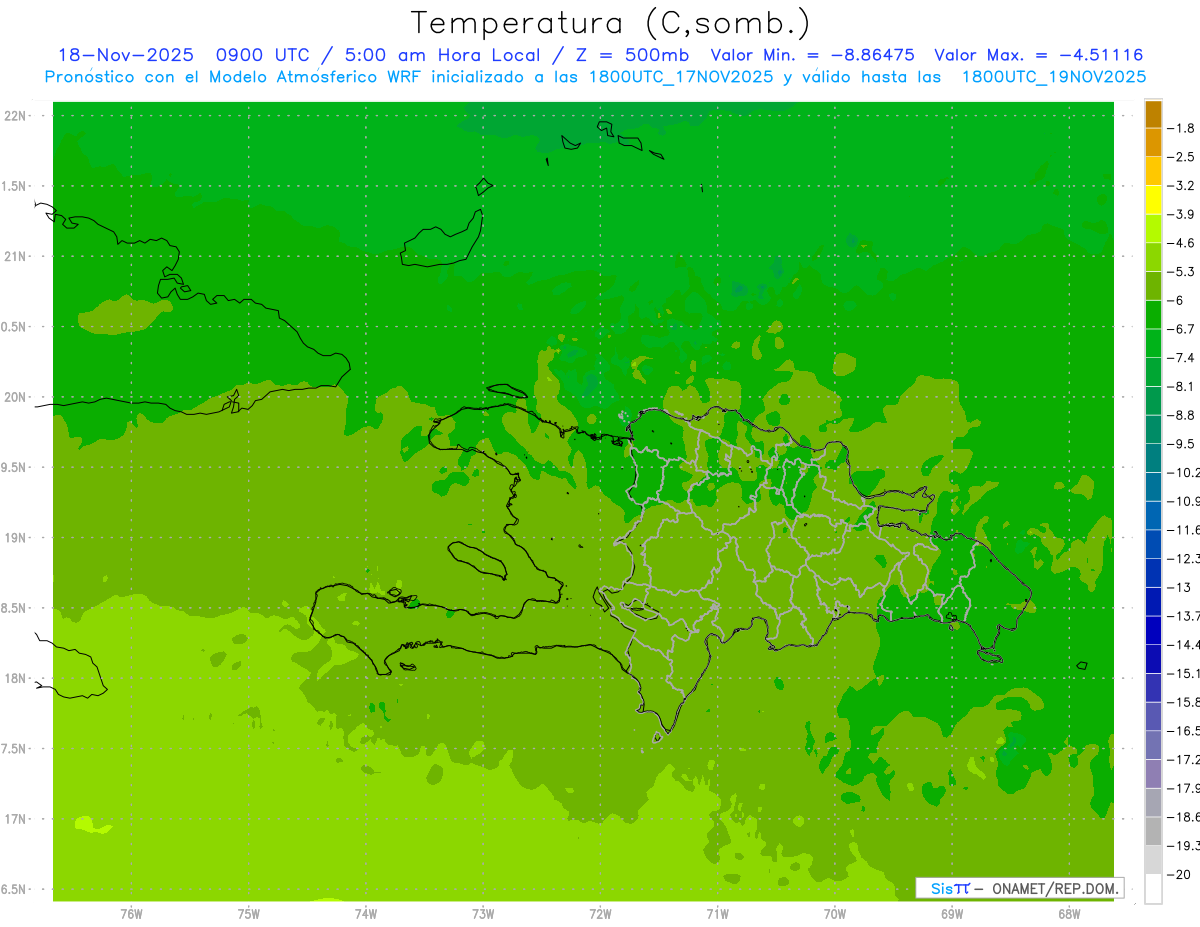1200x927 pixels.
Task: Click the '-6.7' legend value
Action: pyautogui.click(x=1182, y=329)
